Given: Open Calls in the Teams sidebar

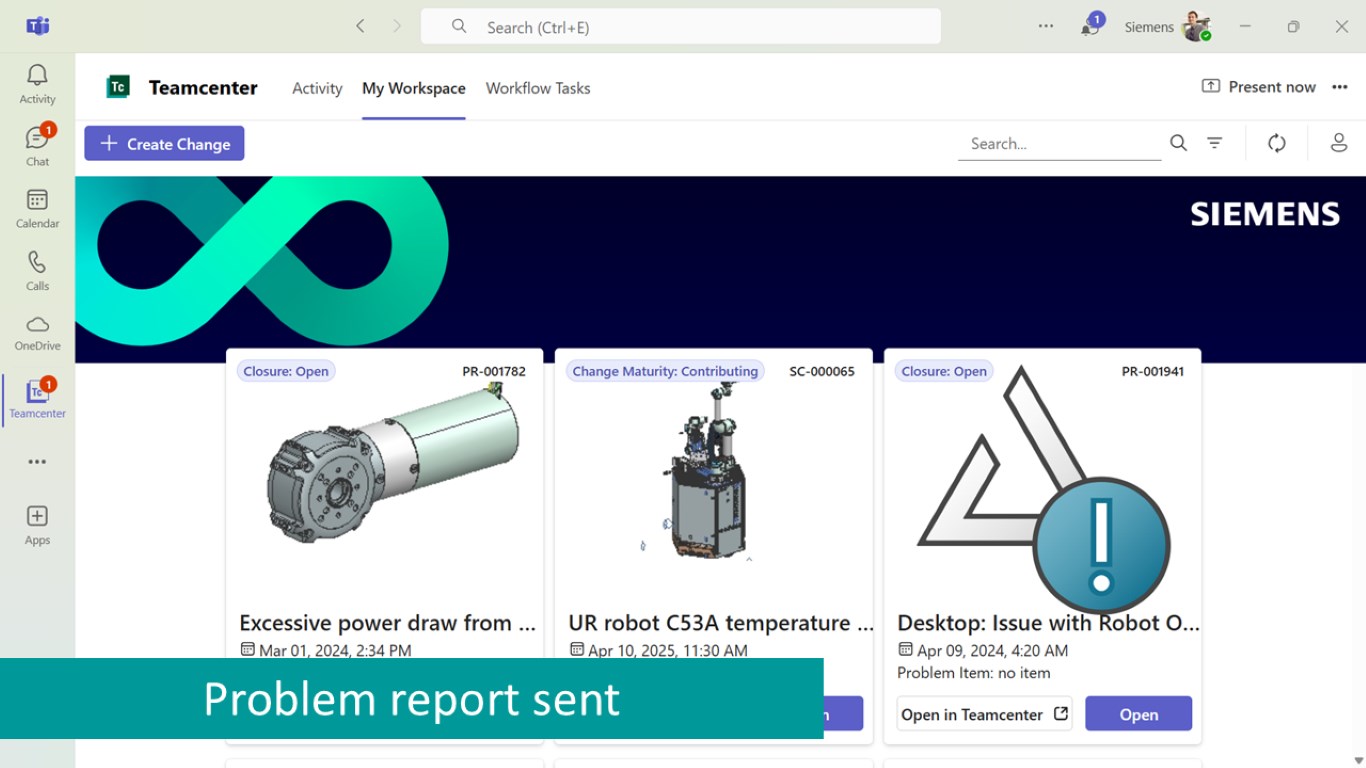Looking at the screenshot, I should tap(37, 270).
